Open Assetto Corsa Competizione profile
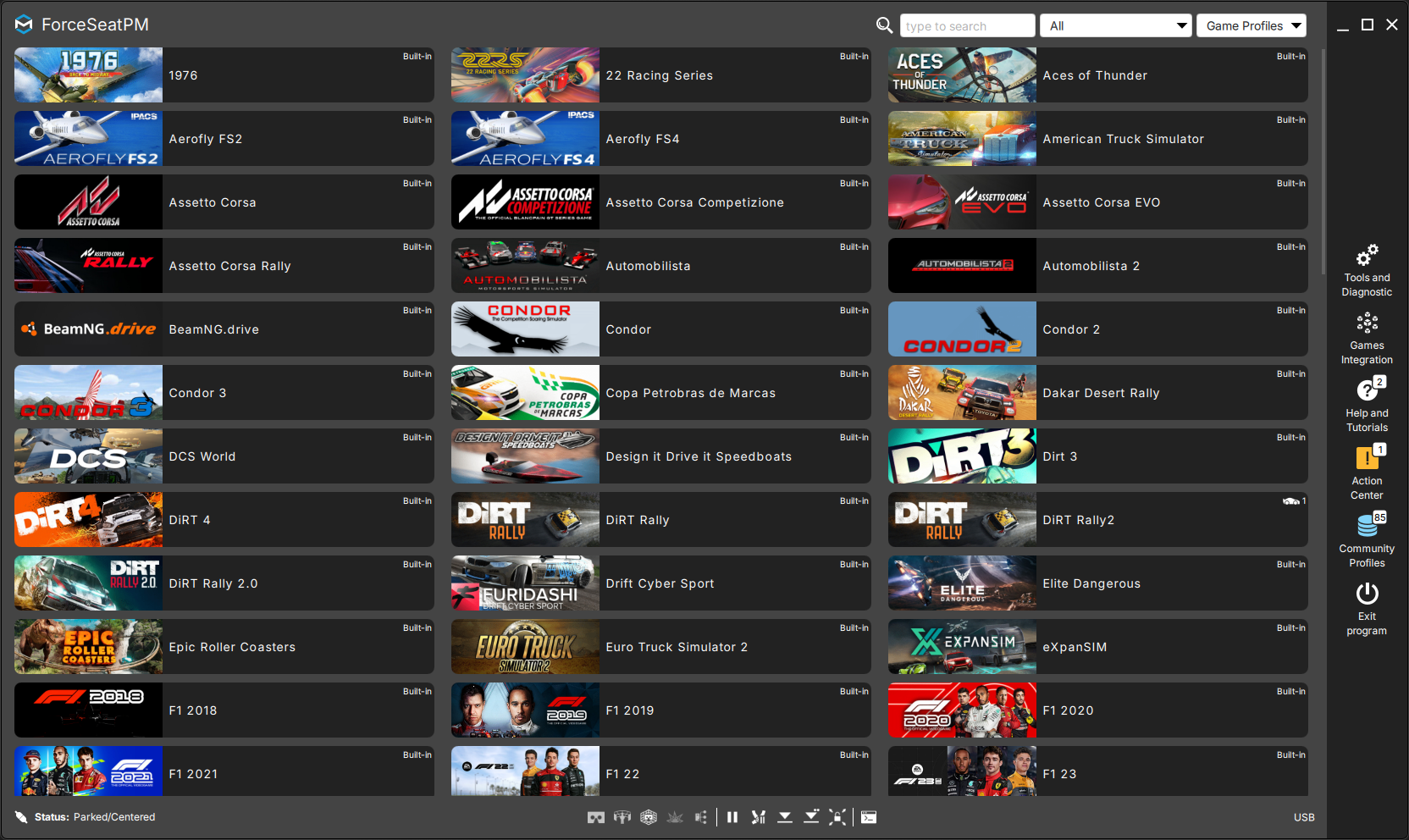The image size is (1409, 840). 661,202
